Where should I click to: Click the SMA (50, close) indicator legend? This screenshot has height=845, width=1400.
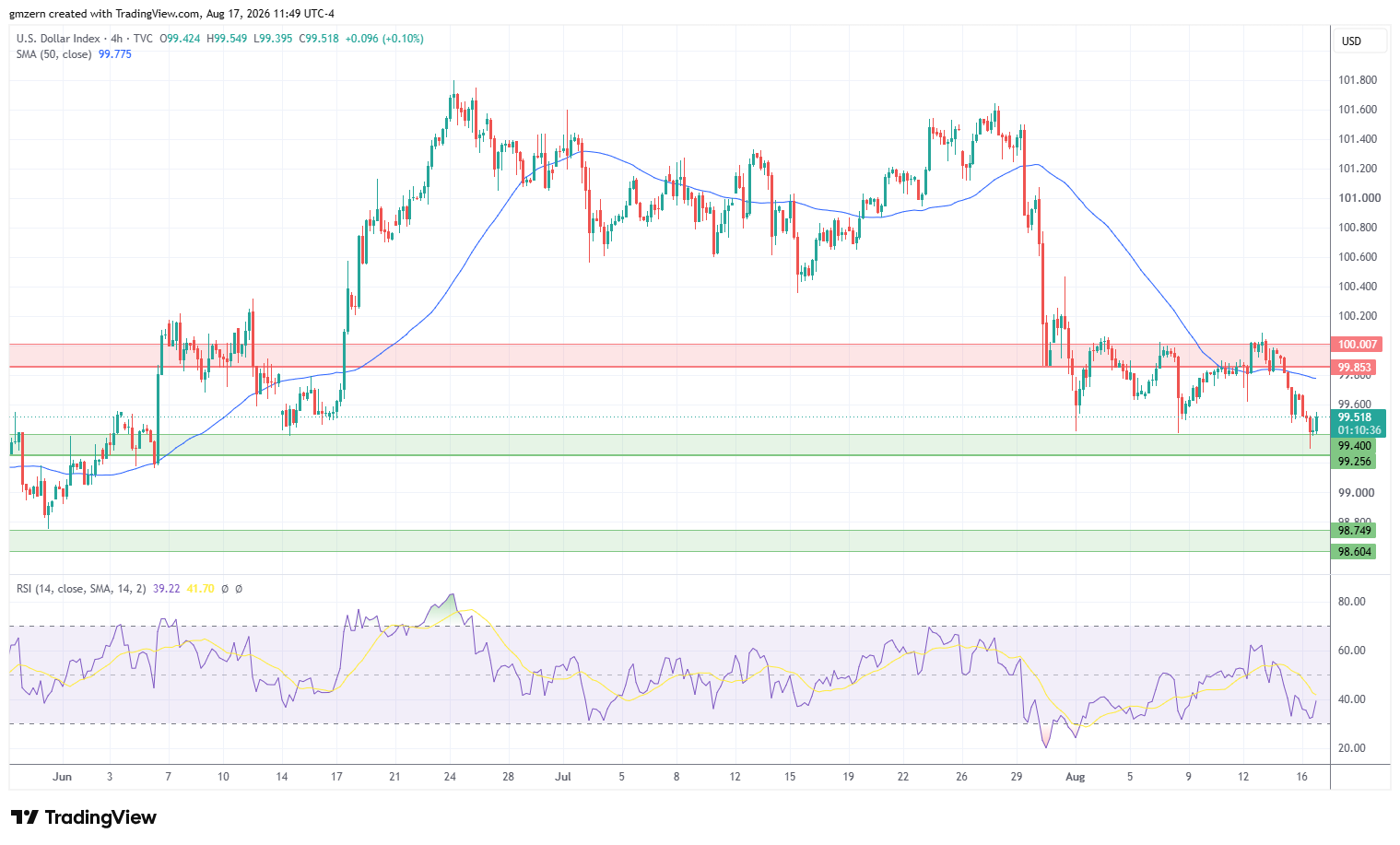54,54
